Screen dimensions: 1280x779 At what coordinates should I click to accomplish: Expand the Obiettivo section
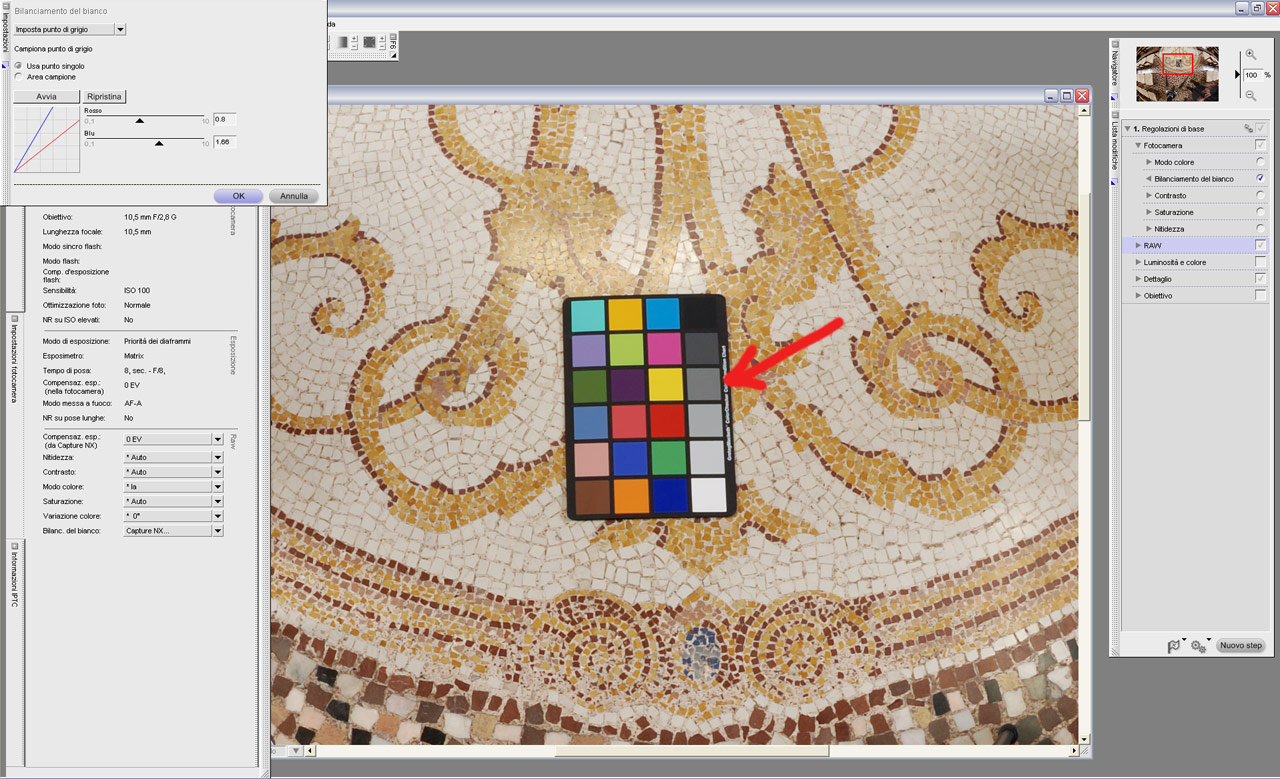pyautogui.click(x=1138, y=297)
